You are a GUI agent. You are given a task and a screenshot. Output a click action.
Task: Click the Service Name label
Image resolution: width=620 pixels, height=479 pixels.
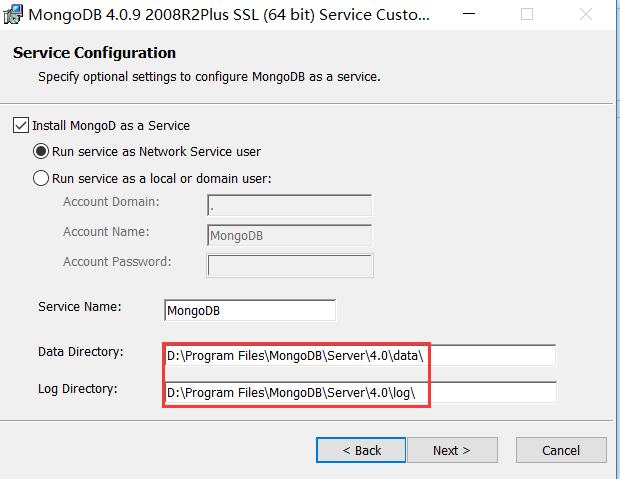point(80,307)
